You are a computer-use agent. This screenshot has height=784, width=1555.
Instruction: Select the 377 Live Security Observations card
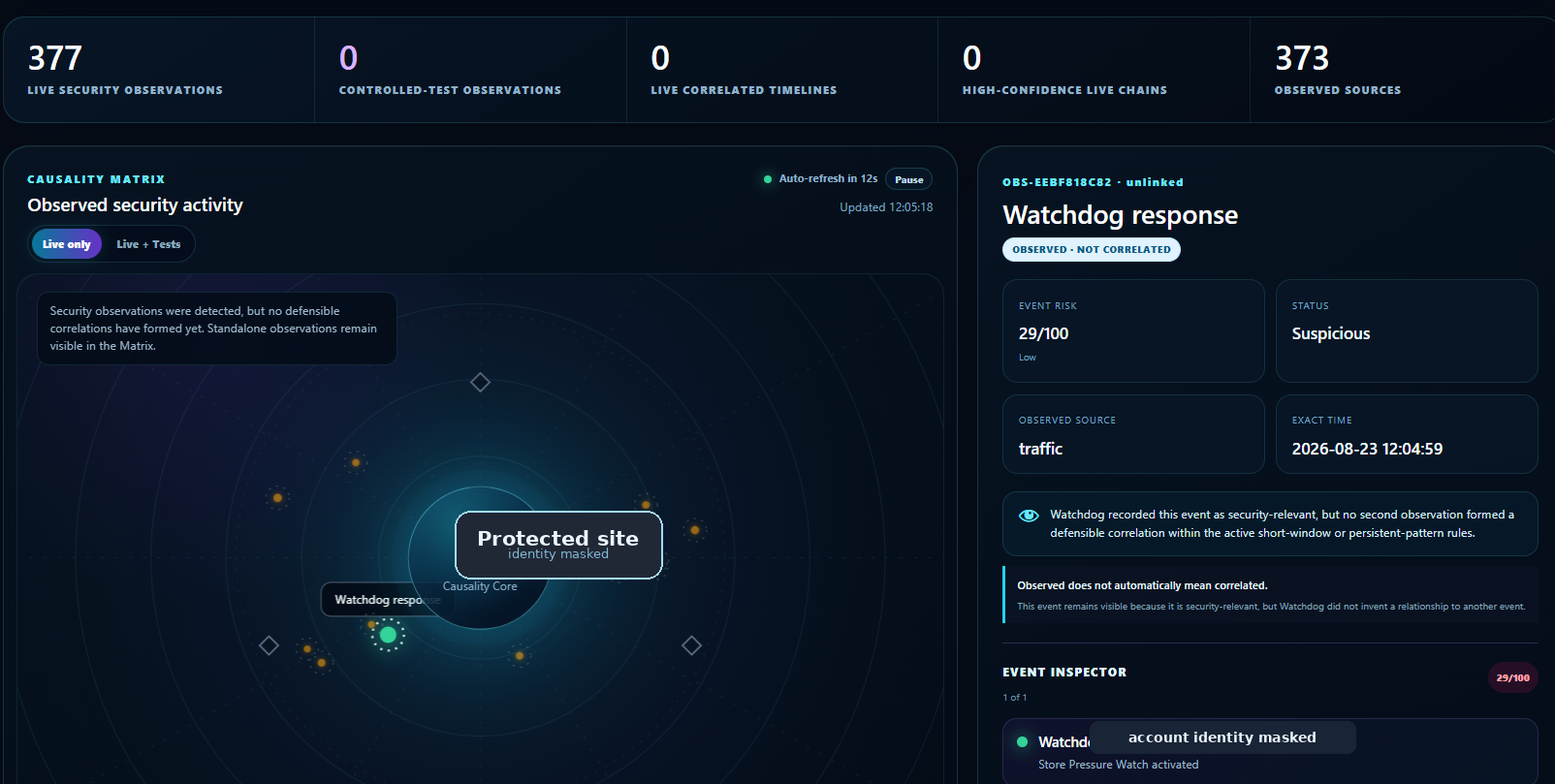[159, 70]
